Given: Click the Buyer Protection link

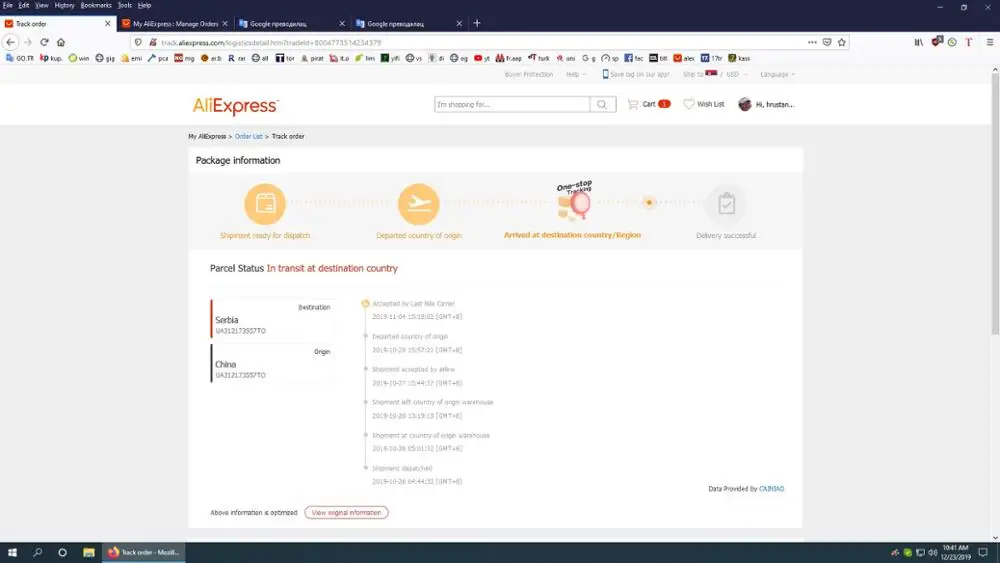Looking at the screenshot, I should coord(529,75).
